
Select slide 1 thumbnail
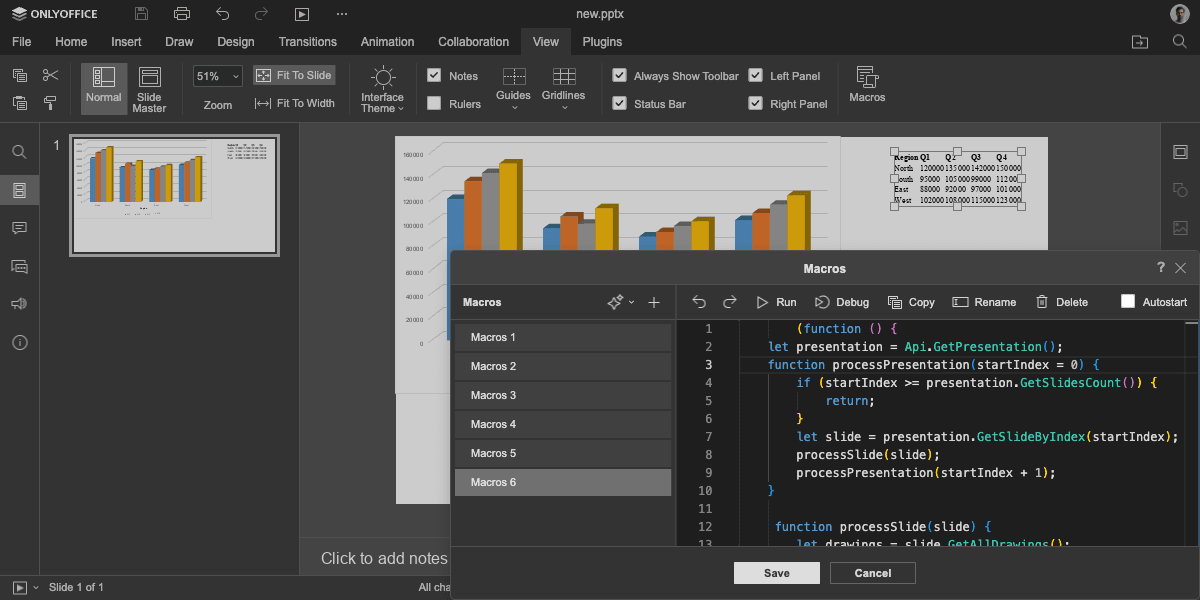point(174,195)
